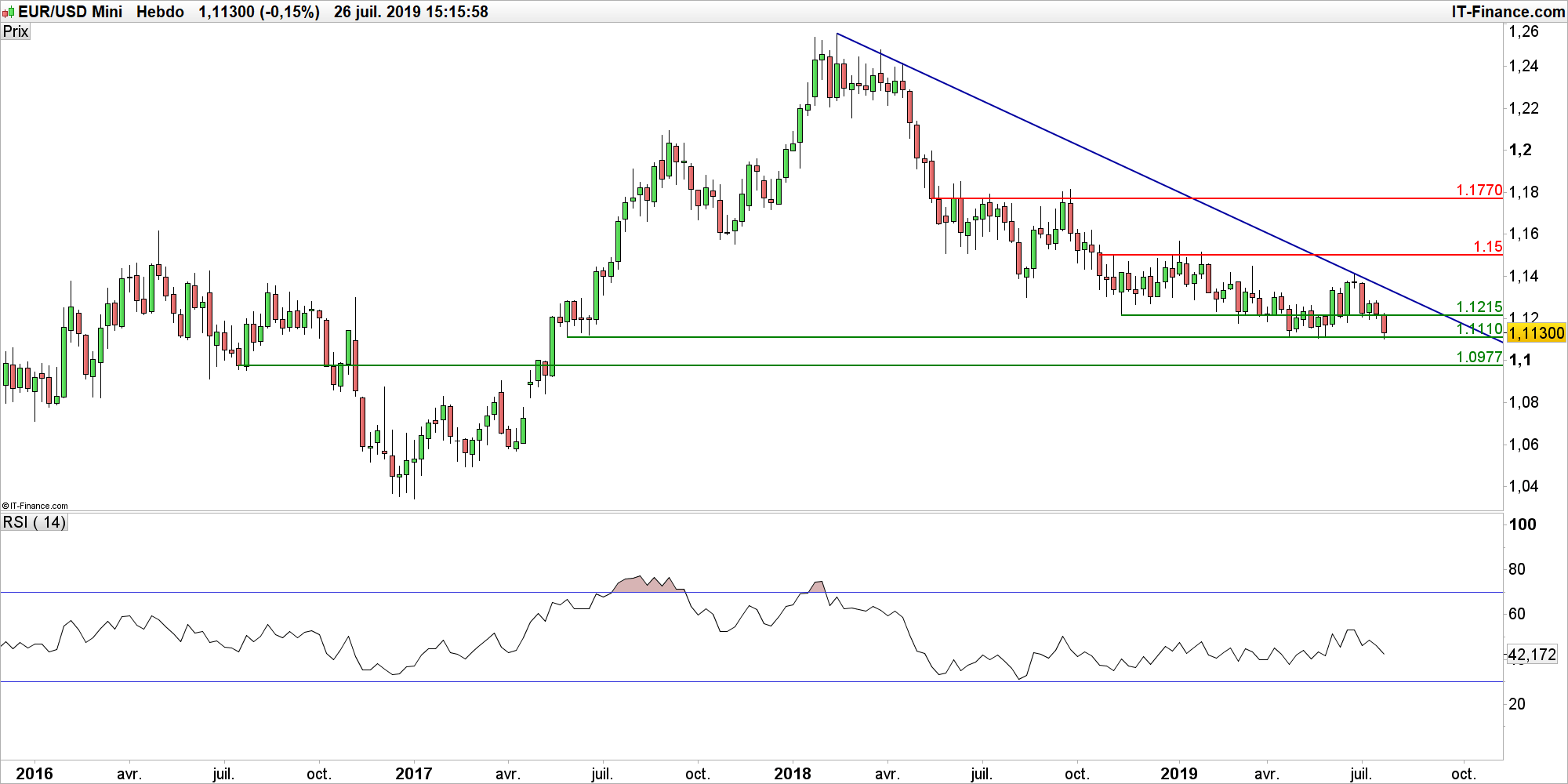Click the 1,22 price axis label
The width and height of the screenshot is (1568, 784).
[x=1524, y=108]
